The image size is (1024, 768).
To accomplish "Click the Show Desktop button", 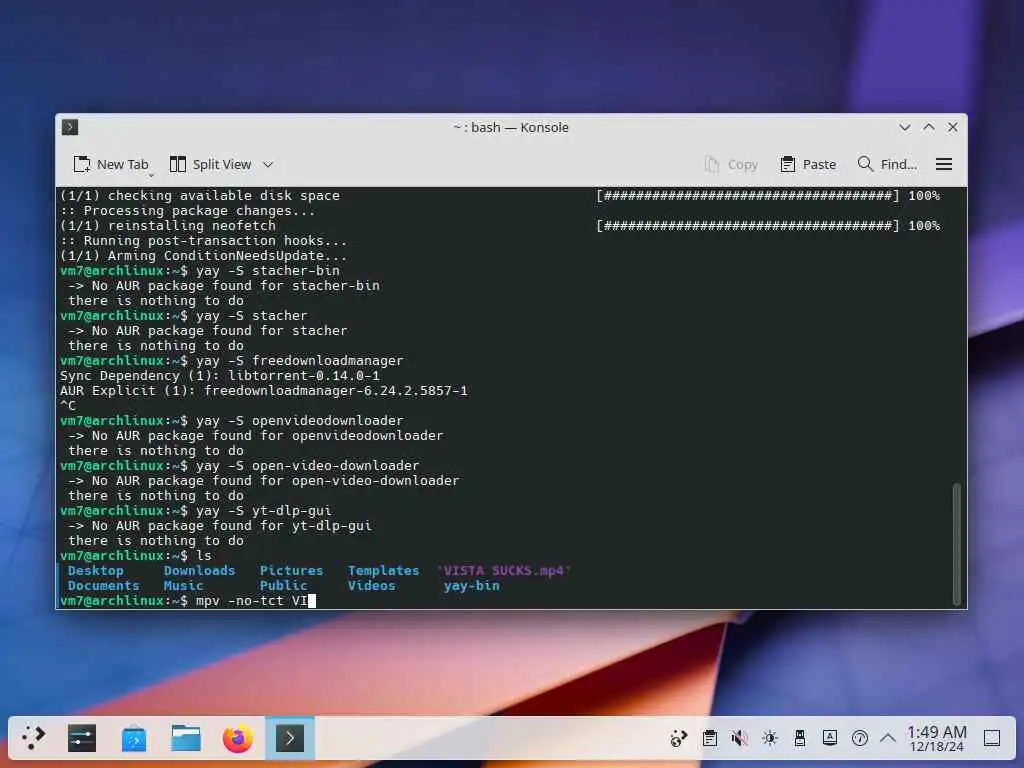I will (992, 739).
